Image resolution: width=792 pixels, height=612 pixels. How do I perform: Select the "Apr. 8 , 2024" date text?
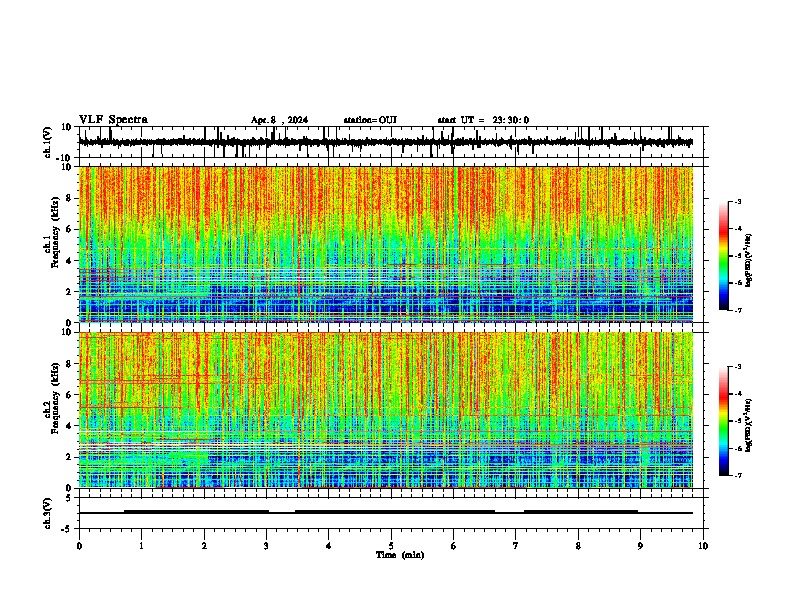click(x=279, y=120)
